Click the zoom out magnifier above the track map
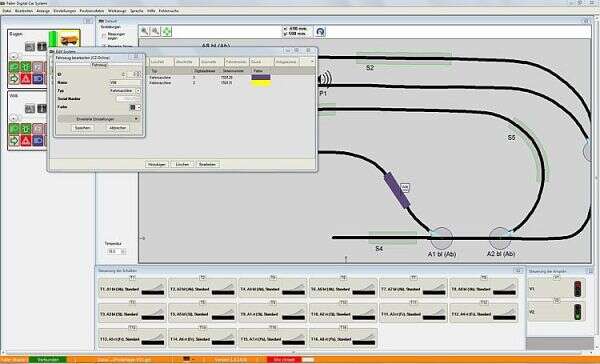 coord(155,32)
